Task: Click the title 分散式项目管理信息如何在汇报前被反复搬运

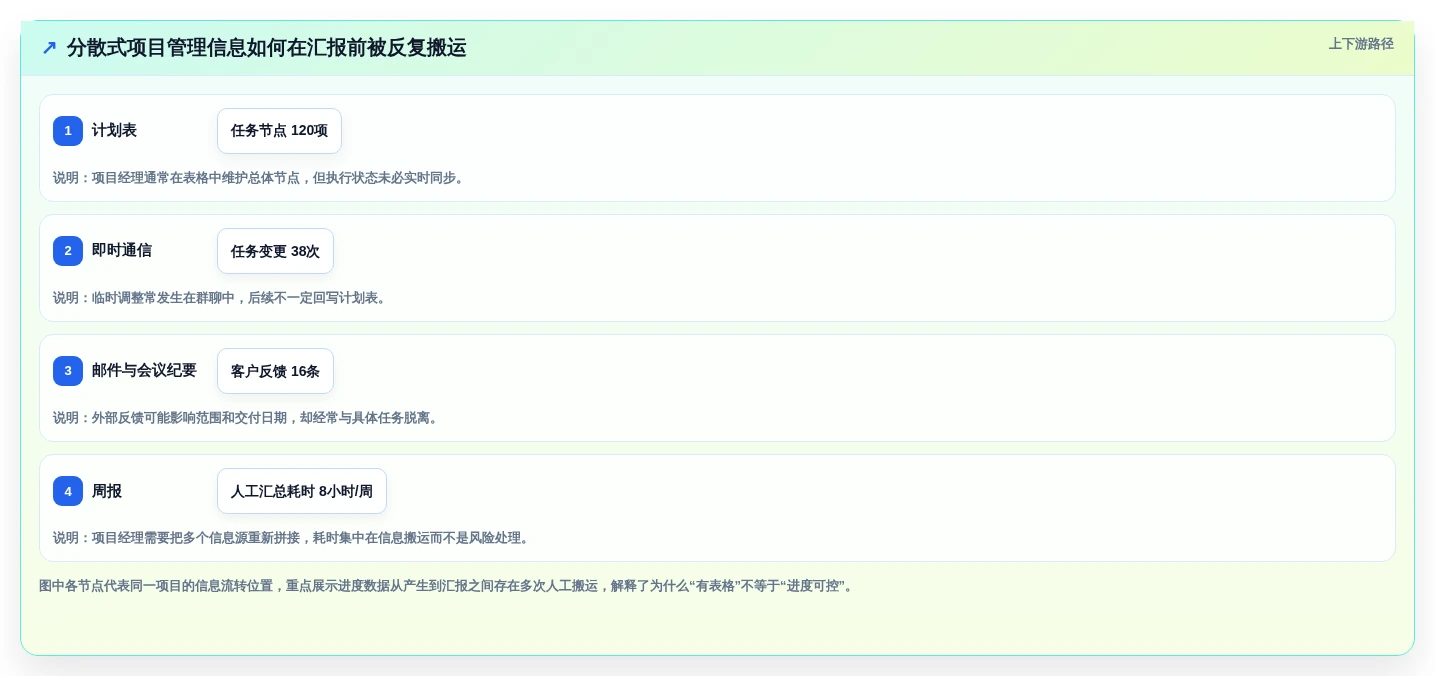Action: pos(266,48)
